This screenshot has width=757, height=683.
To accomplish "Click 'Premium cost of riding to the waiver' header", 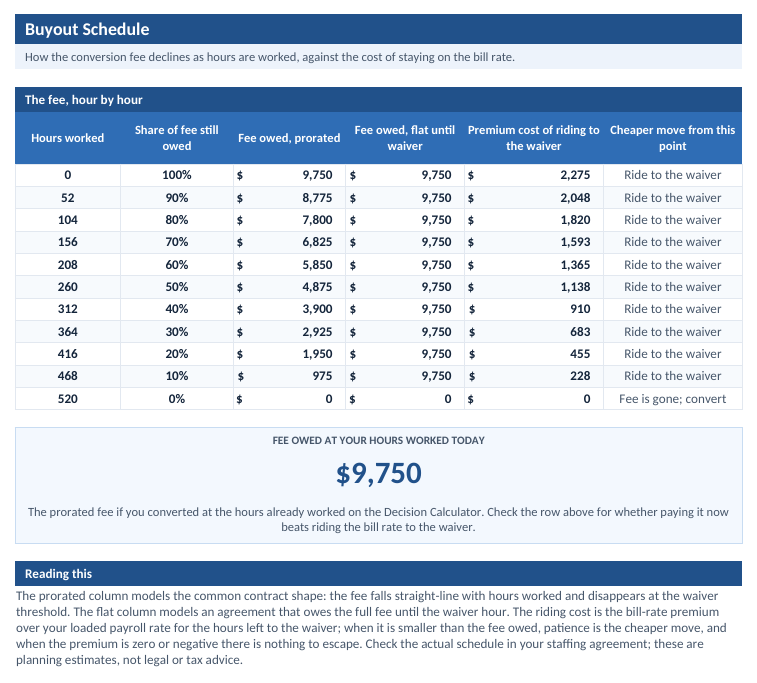I will point(533,138).
